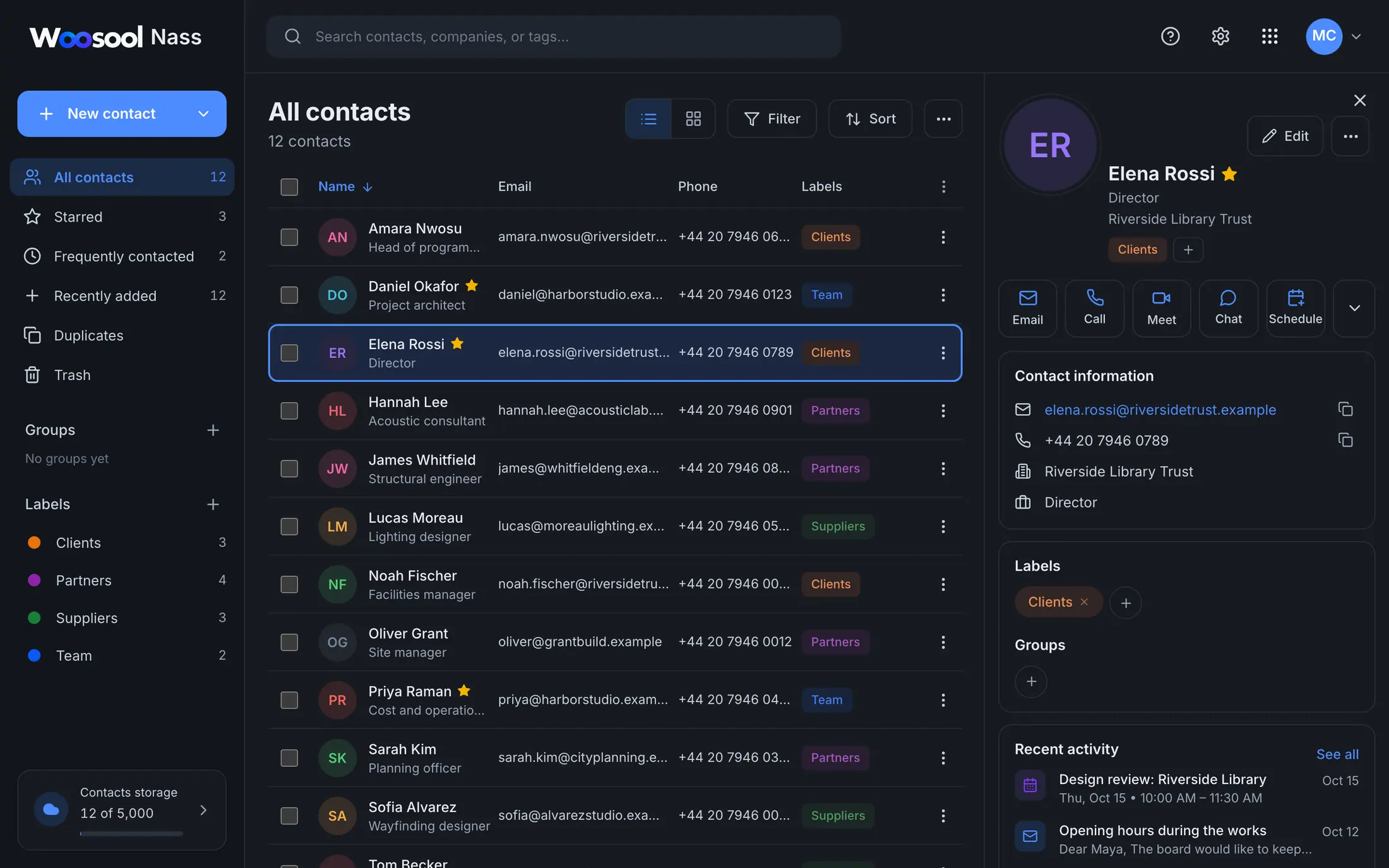Switch to list view layout

[648, 119]
